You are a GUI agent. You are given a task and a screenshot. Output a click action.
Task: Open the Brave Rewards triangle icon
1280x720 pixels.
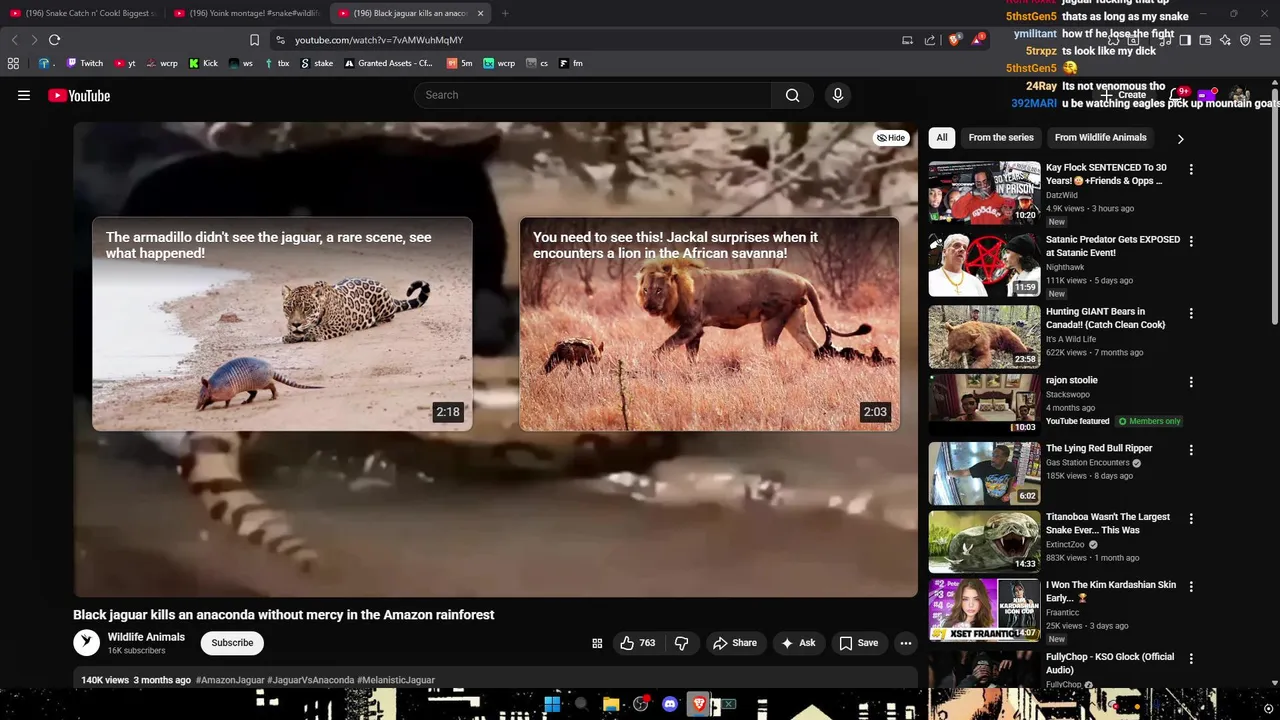[x=978, y=40]
